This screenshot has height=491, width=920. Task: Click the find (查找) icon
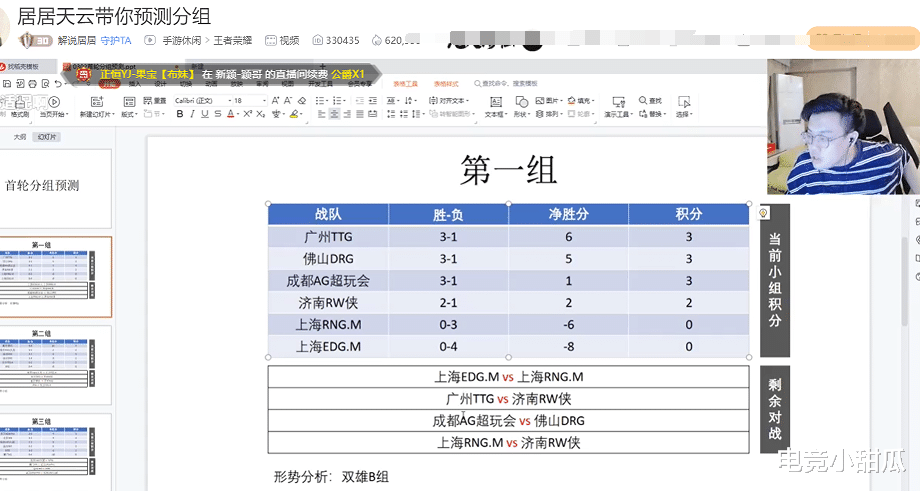(x=649, y=101)
